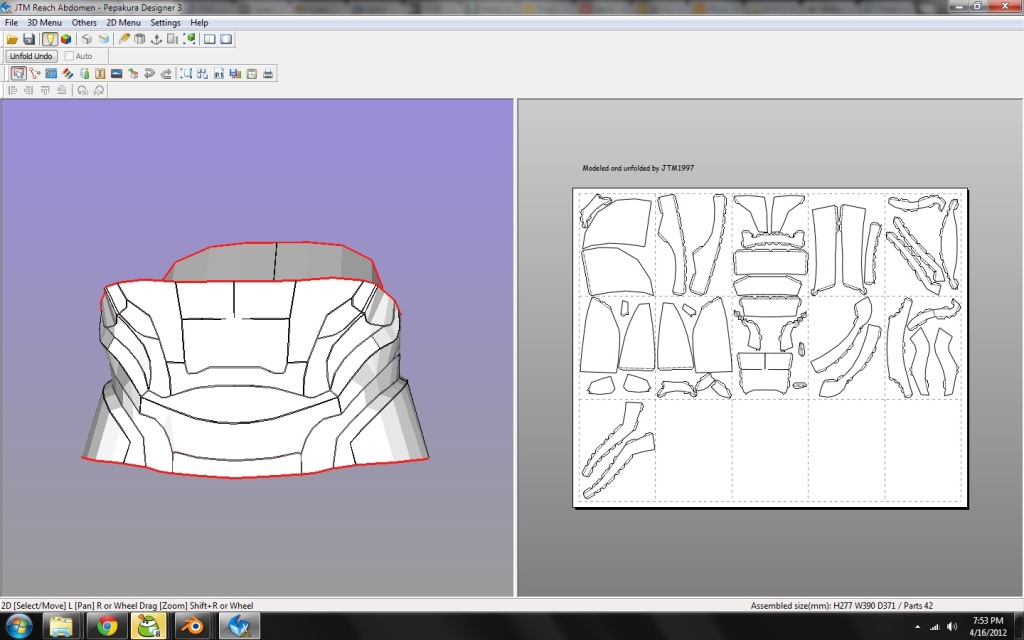Enable the Auto checkbox

click(x=69, y=56)
